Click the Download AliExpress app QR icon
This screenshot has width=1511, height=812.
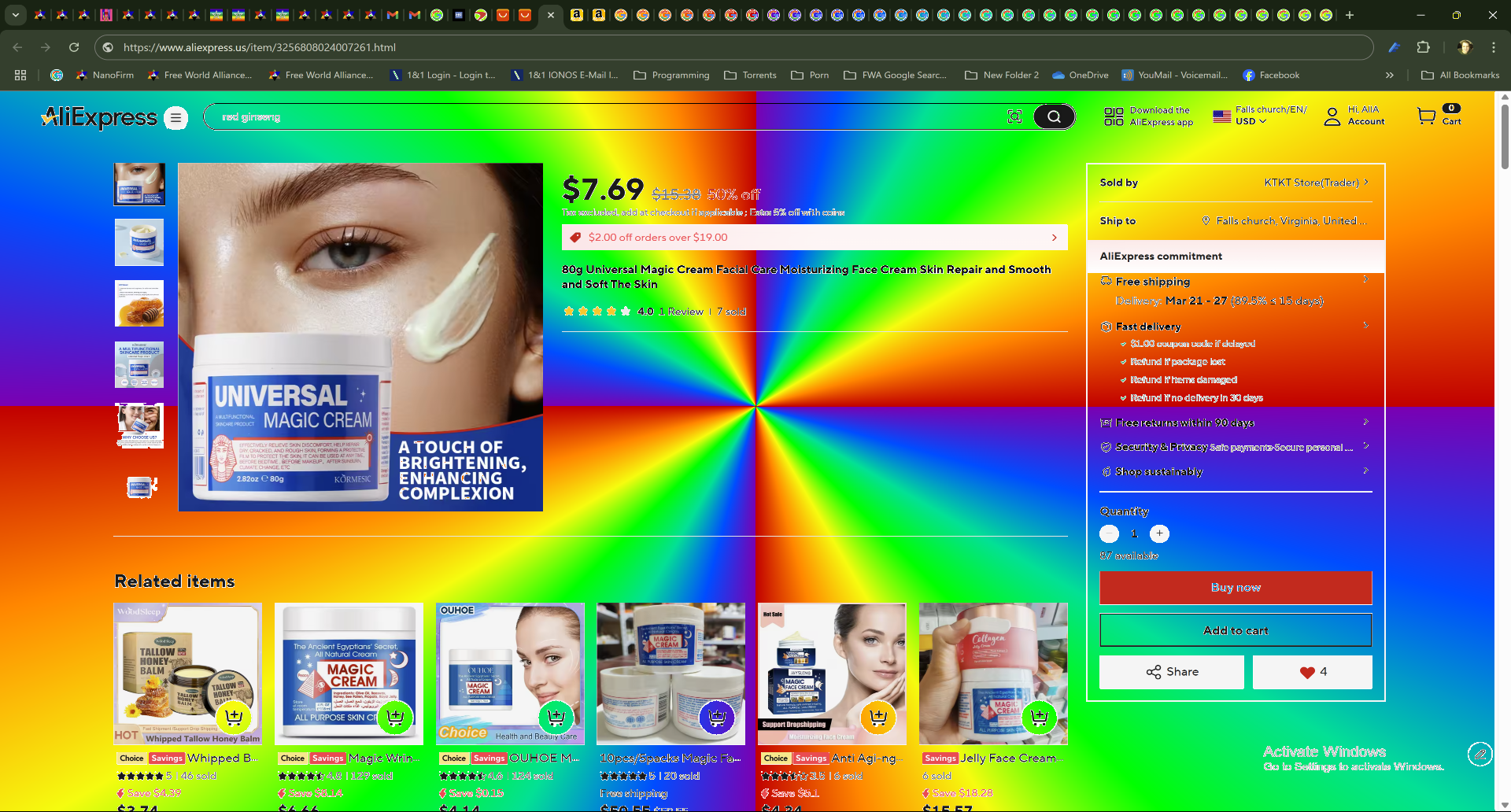[x=1113, y=117]
